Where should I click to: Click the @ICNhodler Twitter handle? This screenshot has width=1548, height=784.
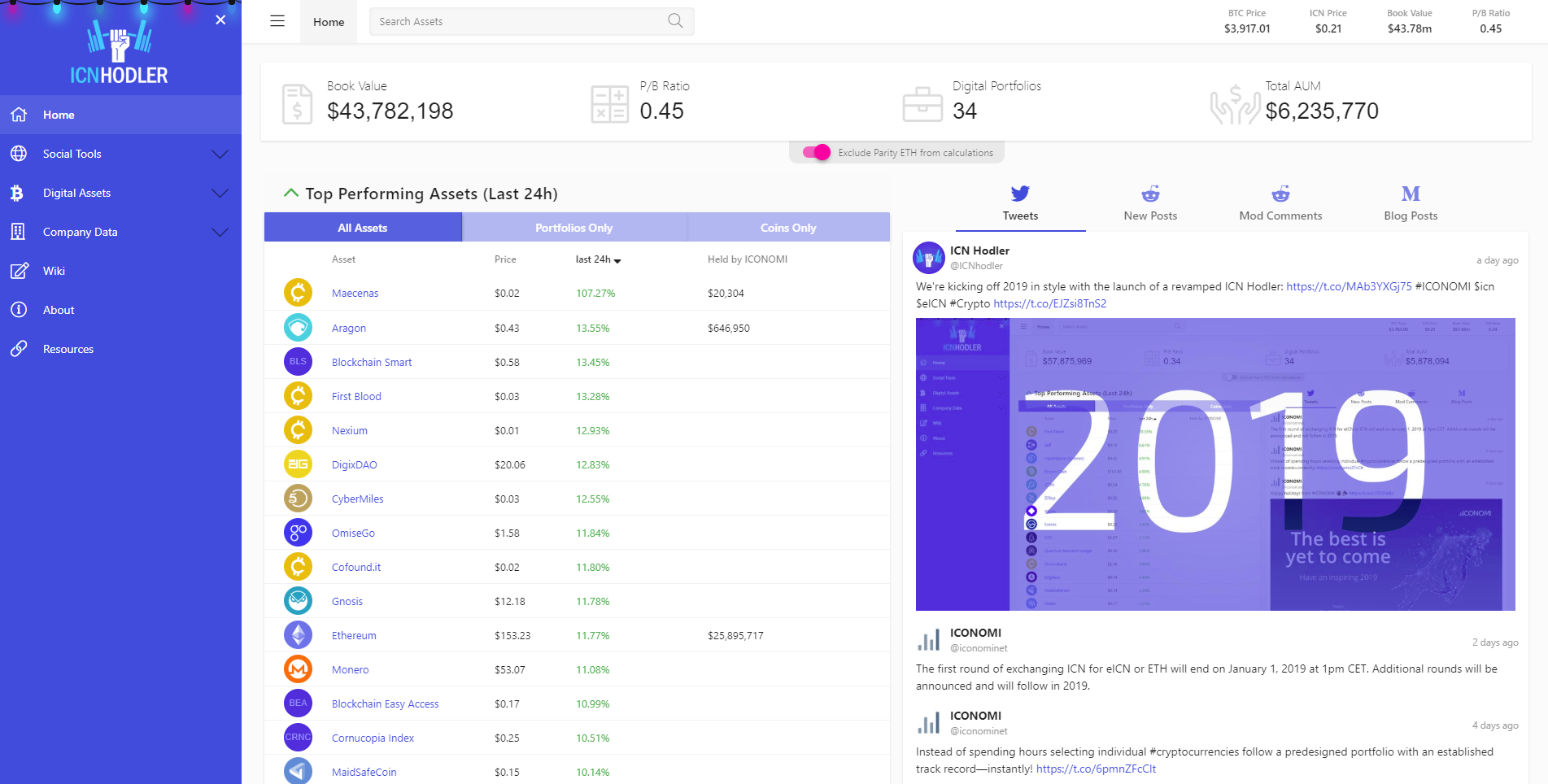tap(976, 266)
